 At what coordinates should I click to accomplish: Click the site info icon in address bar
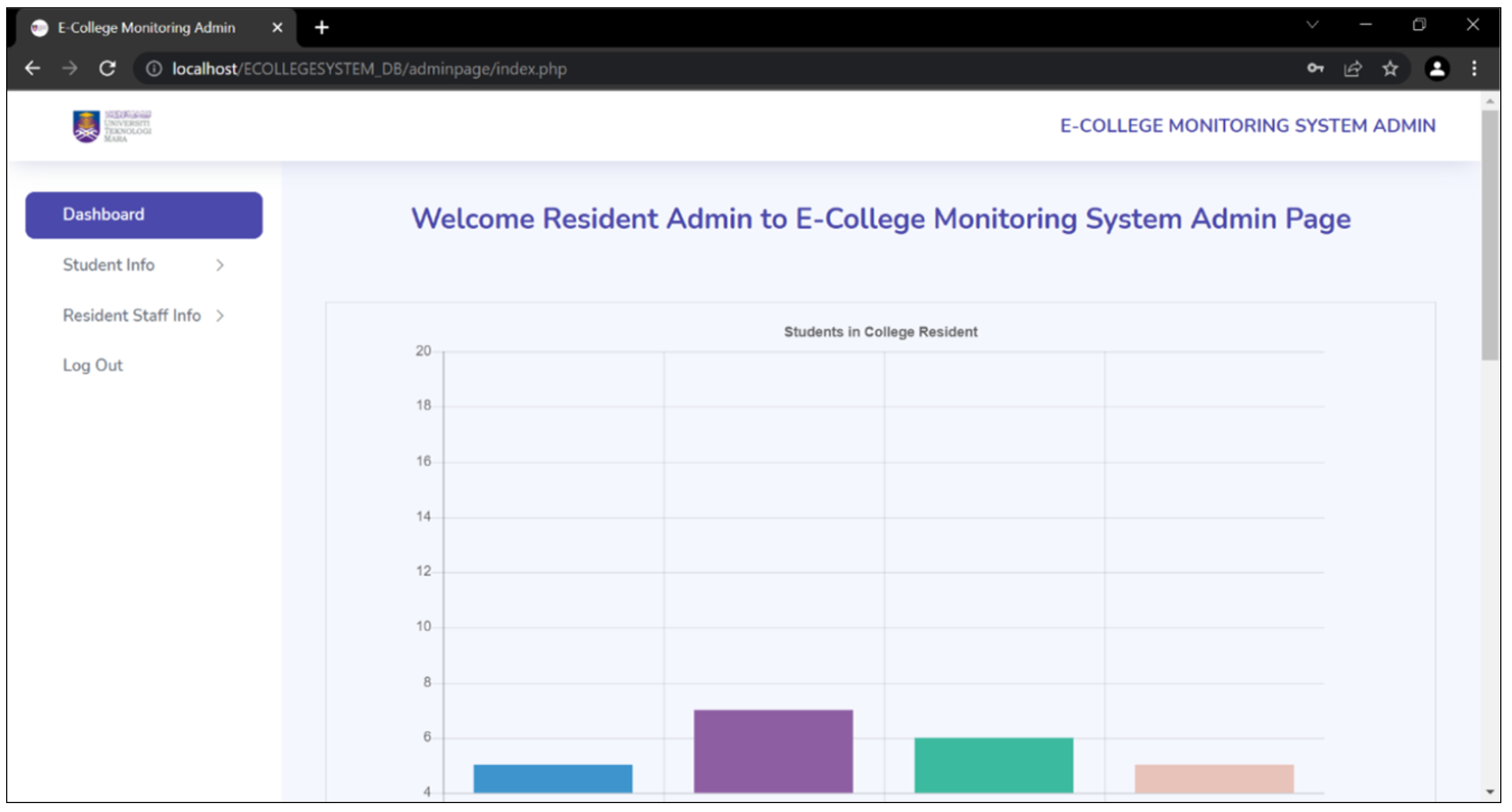(154, 69)
